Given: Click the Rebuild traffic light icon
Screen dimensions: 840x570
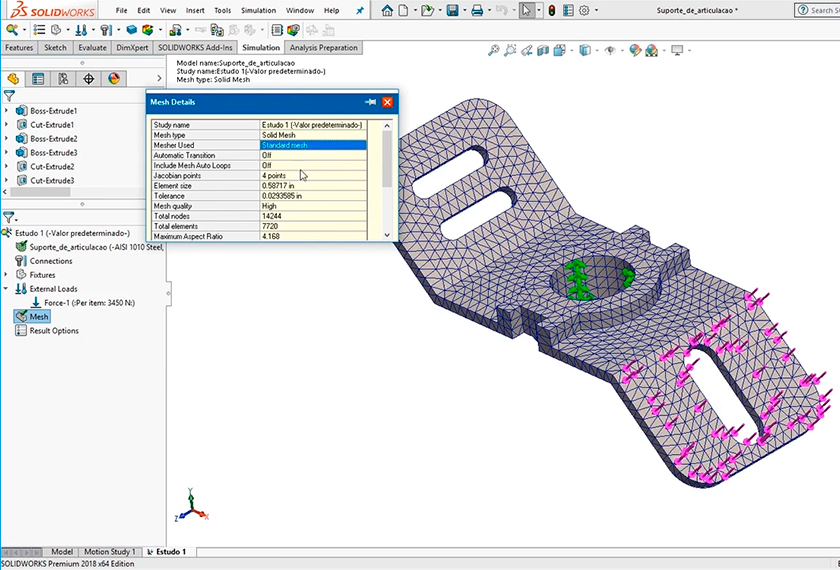Looking at the screenshot, I should click(x=551, y=10).
